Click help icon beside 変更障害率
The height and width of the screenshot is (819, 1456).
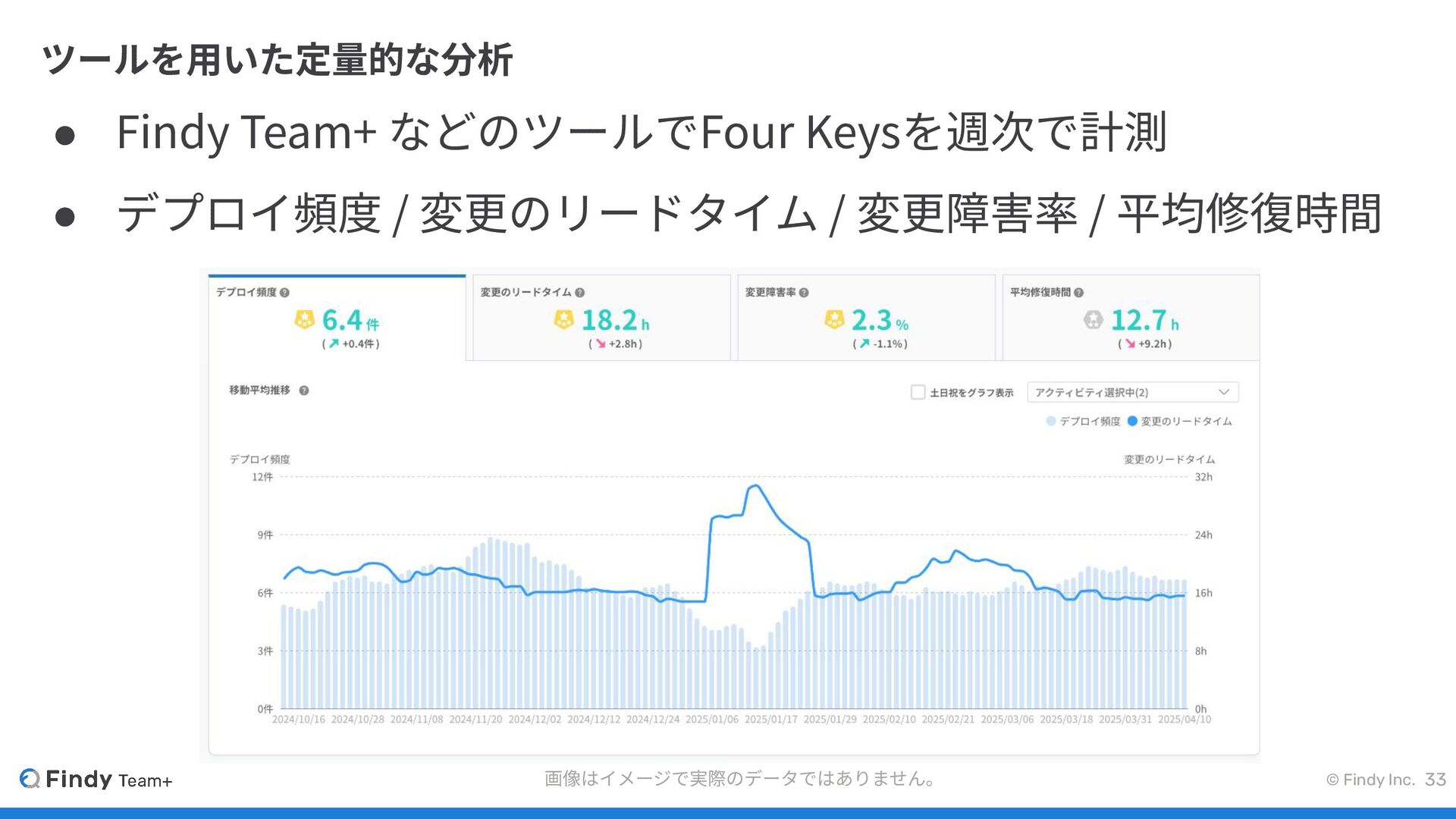804,293
